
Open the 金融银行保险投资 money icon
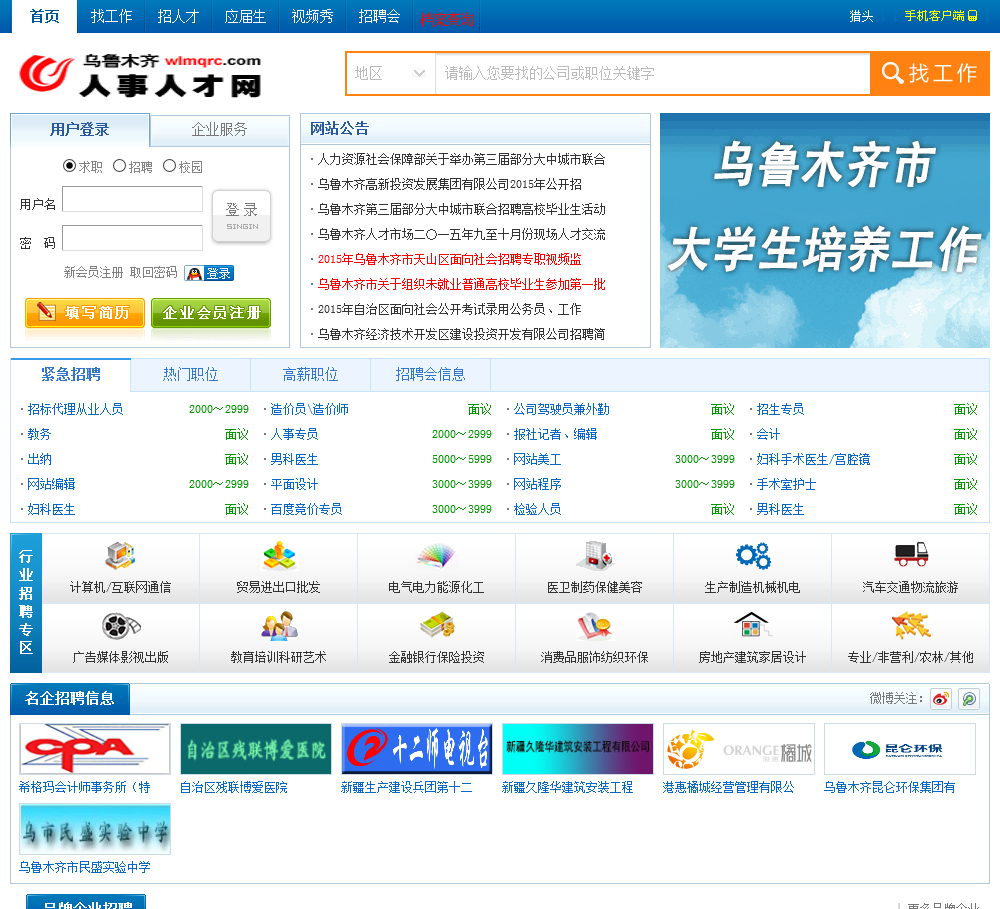tap(437, 625)
